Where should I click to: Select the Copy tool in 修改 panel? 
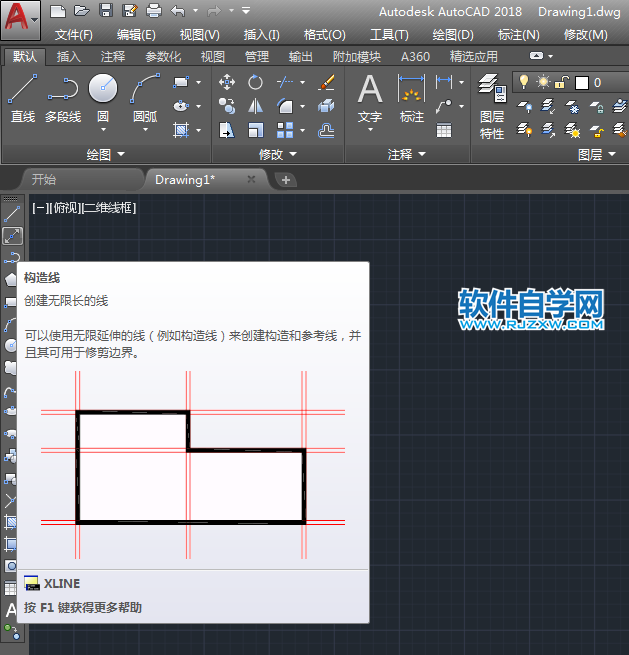tap(227, 106)
